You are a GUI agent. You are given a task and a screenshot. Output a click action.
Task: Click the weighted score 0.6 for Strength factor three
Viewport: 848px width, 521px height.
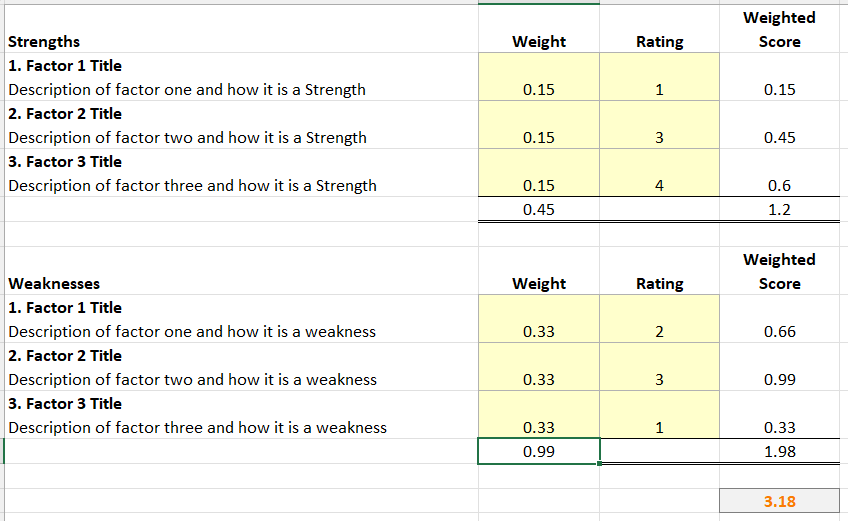[779, 186]
